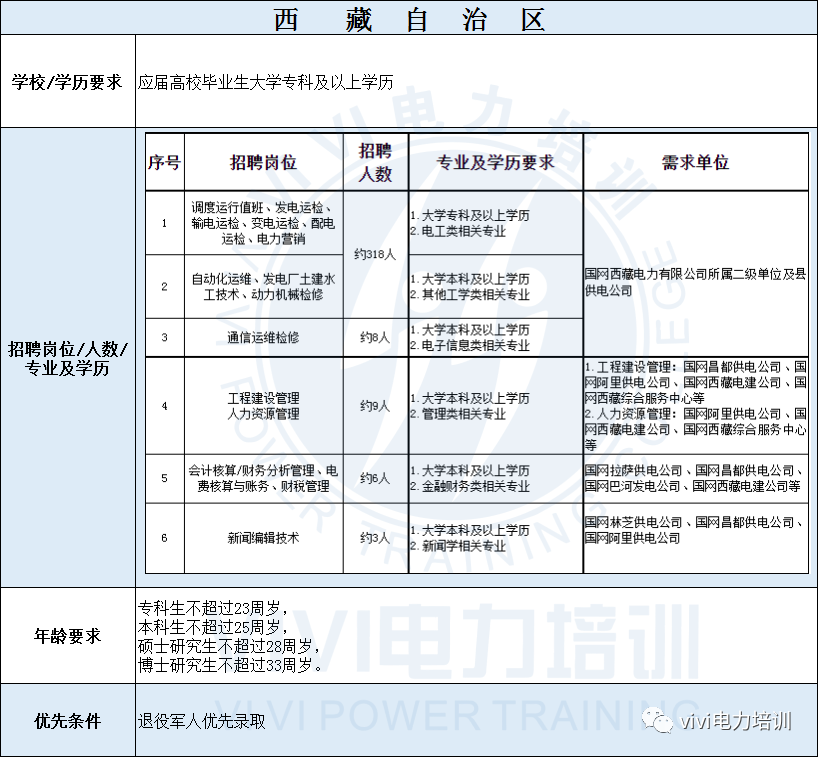Select the '招聘岗位/人数/专业及学历' row label
Screen dimensions: 818x757
pyautogui.click(x=67, y=358)
